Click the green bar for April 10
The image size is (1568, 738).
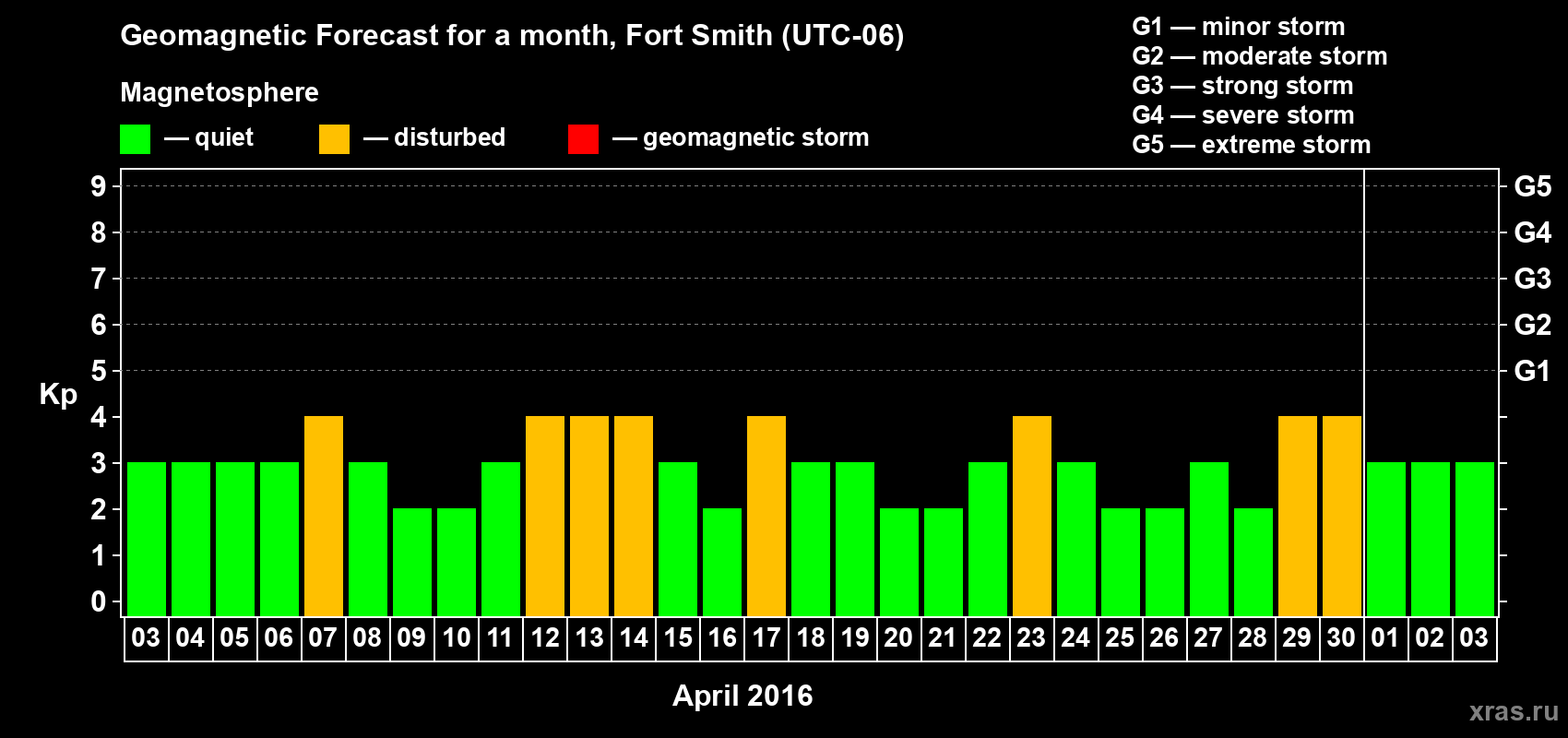[x=457, y=563]
